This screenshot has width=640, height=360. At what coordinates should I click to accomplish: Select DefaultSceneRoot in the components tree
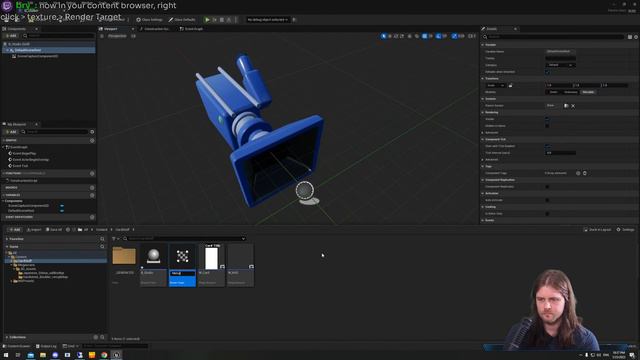(x=28, y=50)
